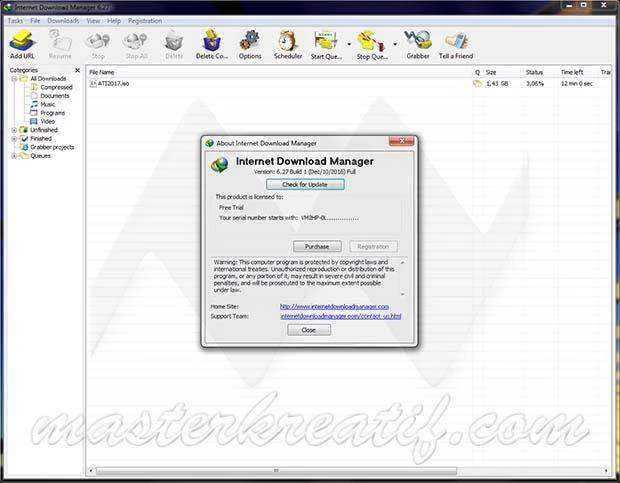Select Grabber projects in the tree
Viewport: 620px width, 483px height.
[52, 147]
